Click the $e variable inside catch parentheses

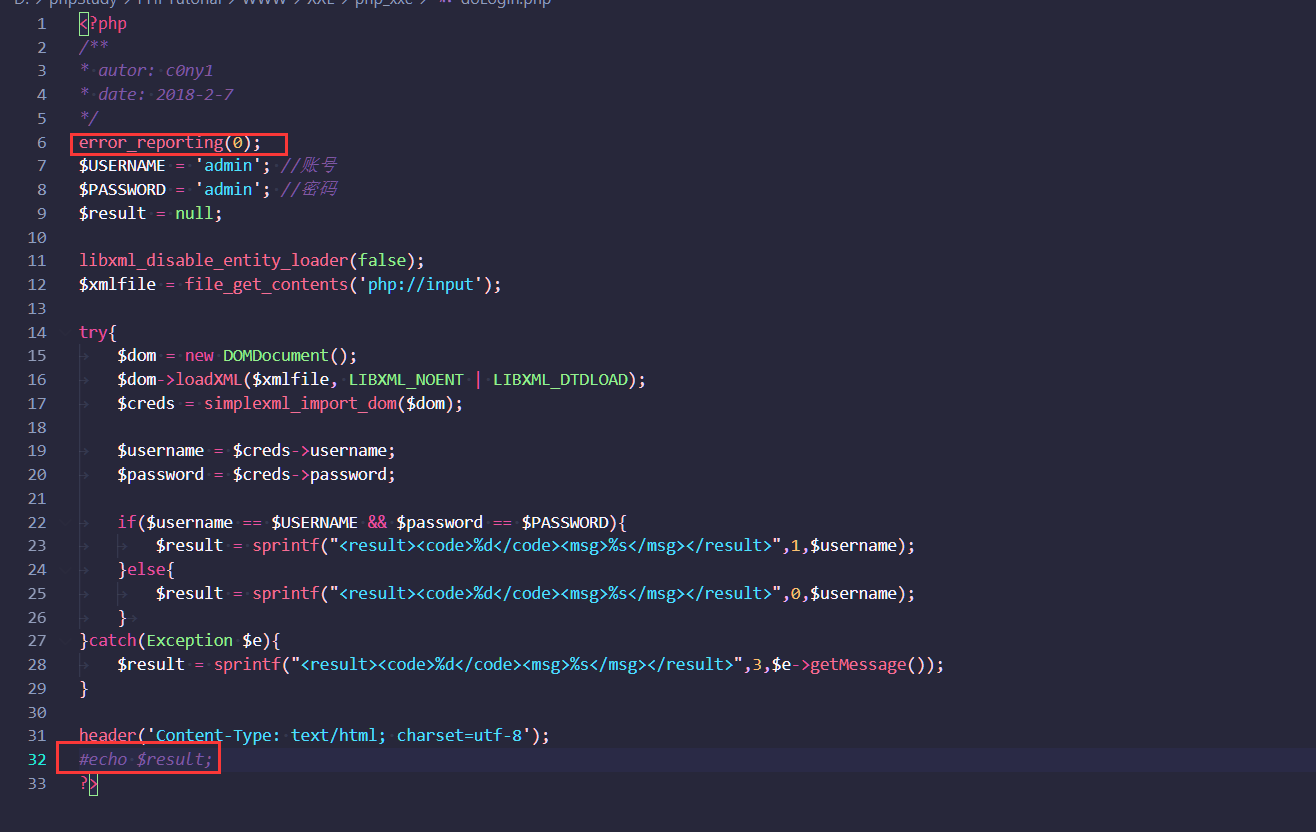coord(252,641)
